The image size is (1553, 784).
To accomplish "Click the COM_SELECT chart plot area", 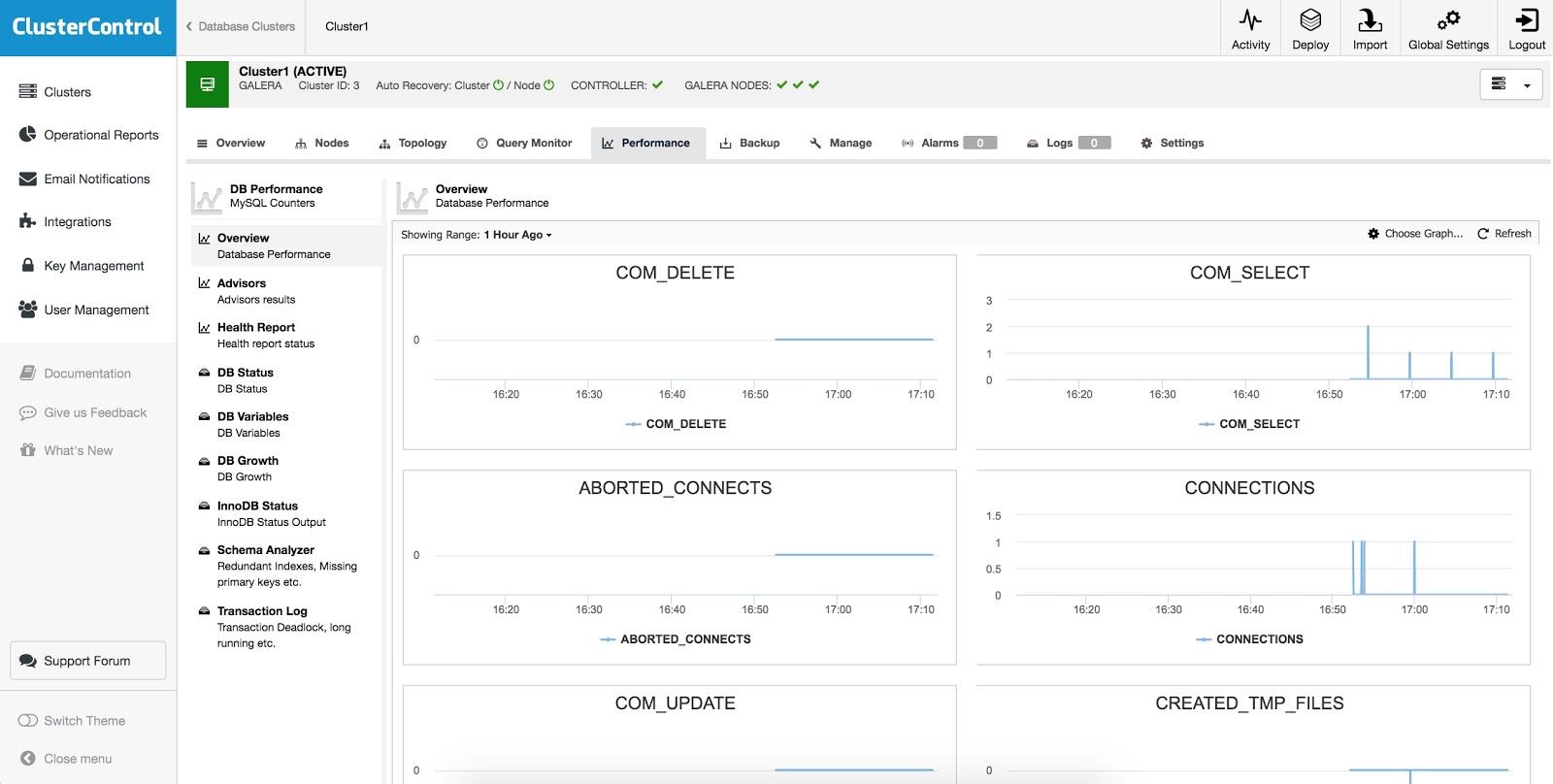I will click(x=1257, y=340).
